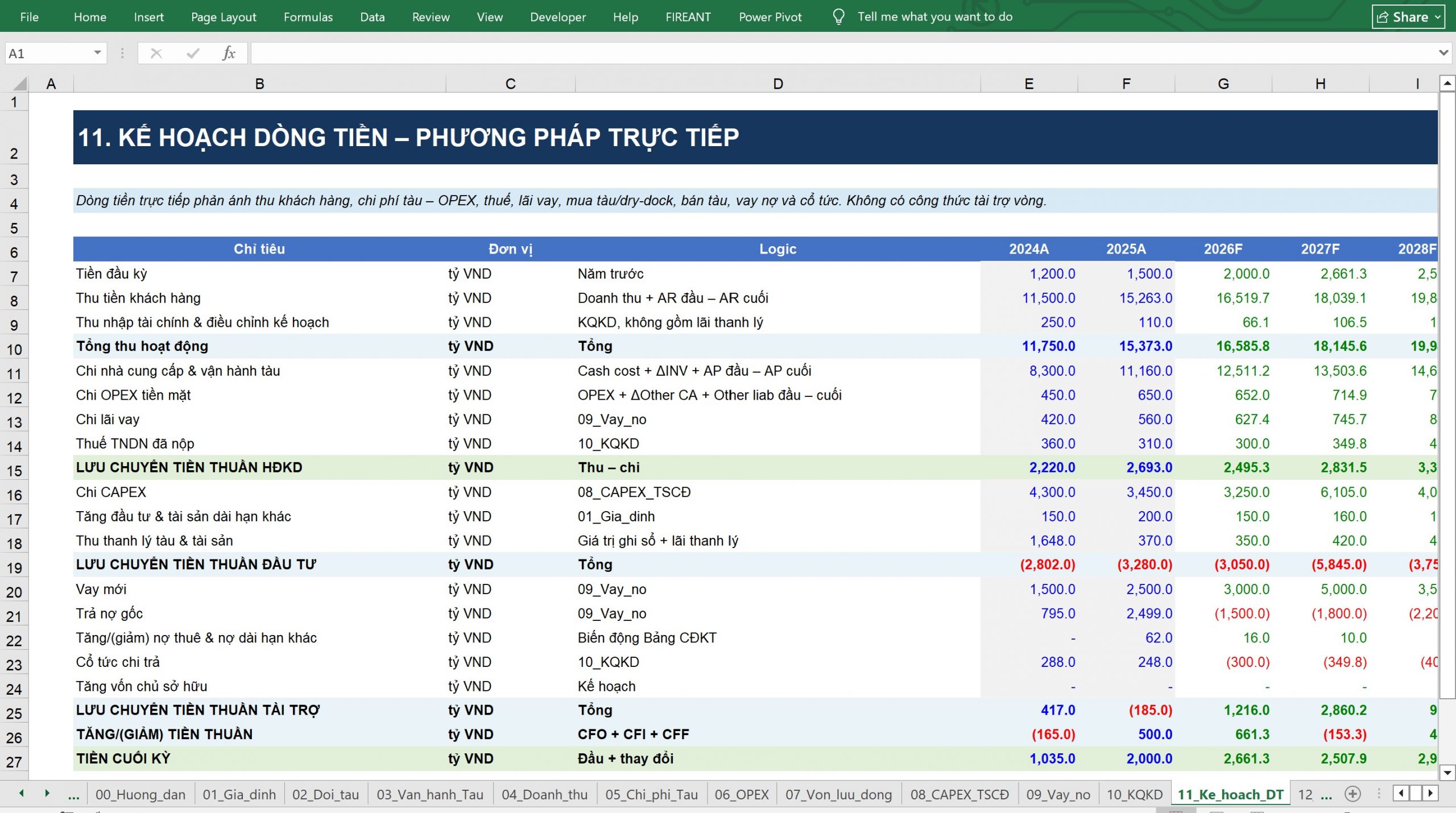Go to the next sheet with the right arrow
1456x813 pixels.
point(47,793)
